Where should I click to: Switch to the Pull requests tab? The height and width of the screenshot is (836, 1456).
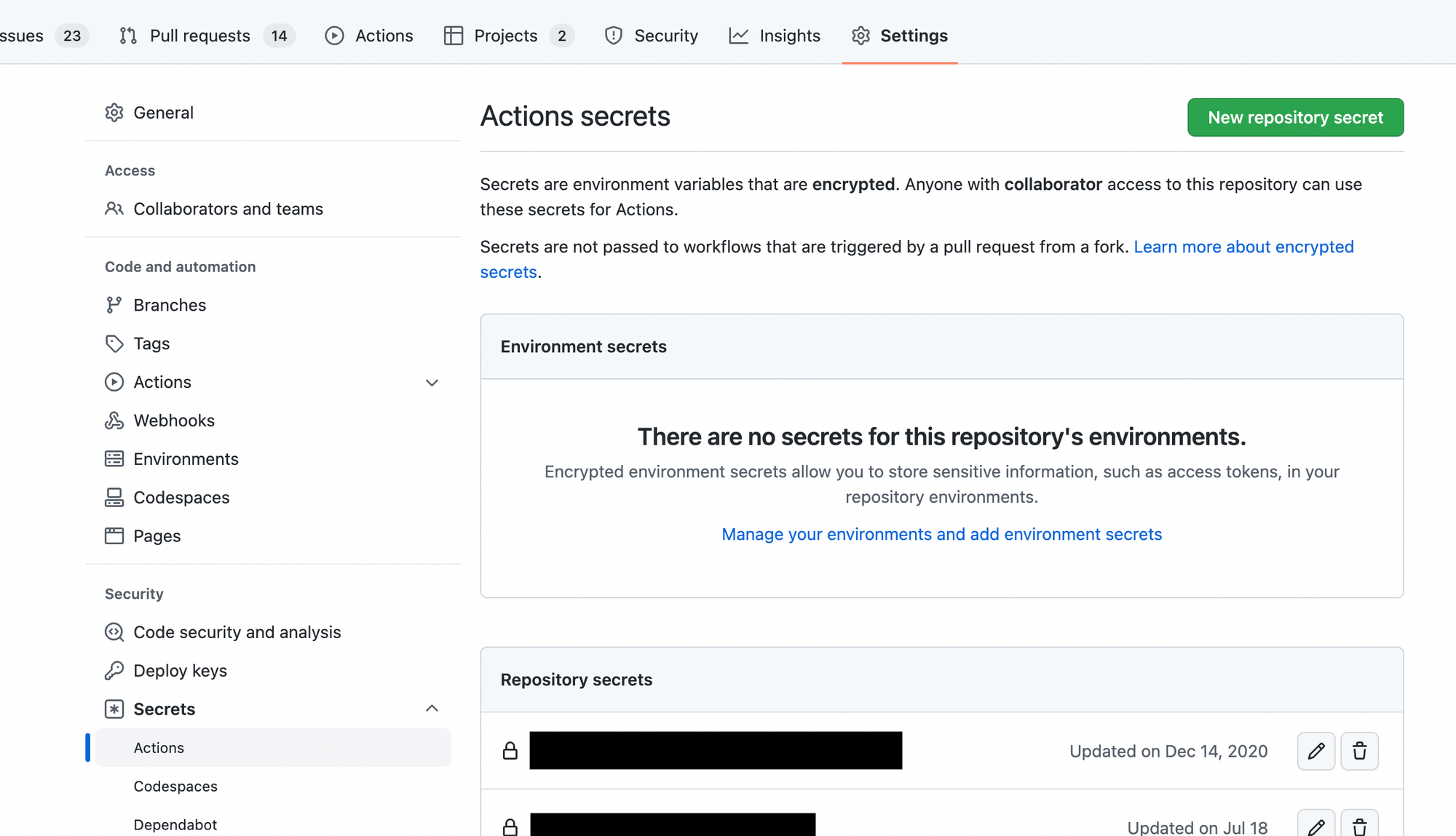[x=199, y=36]
